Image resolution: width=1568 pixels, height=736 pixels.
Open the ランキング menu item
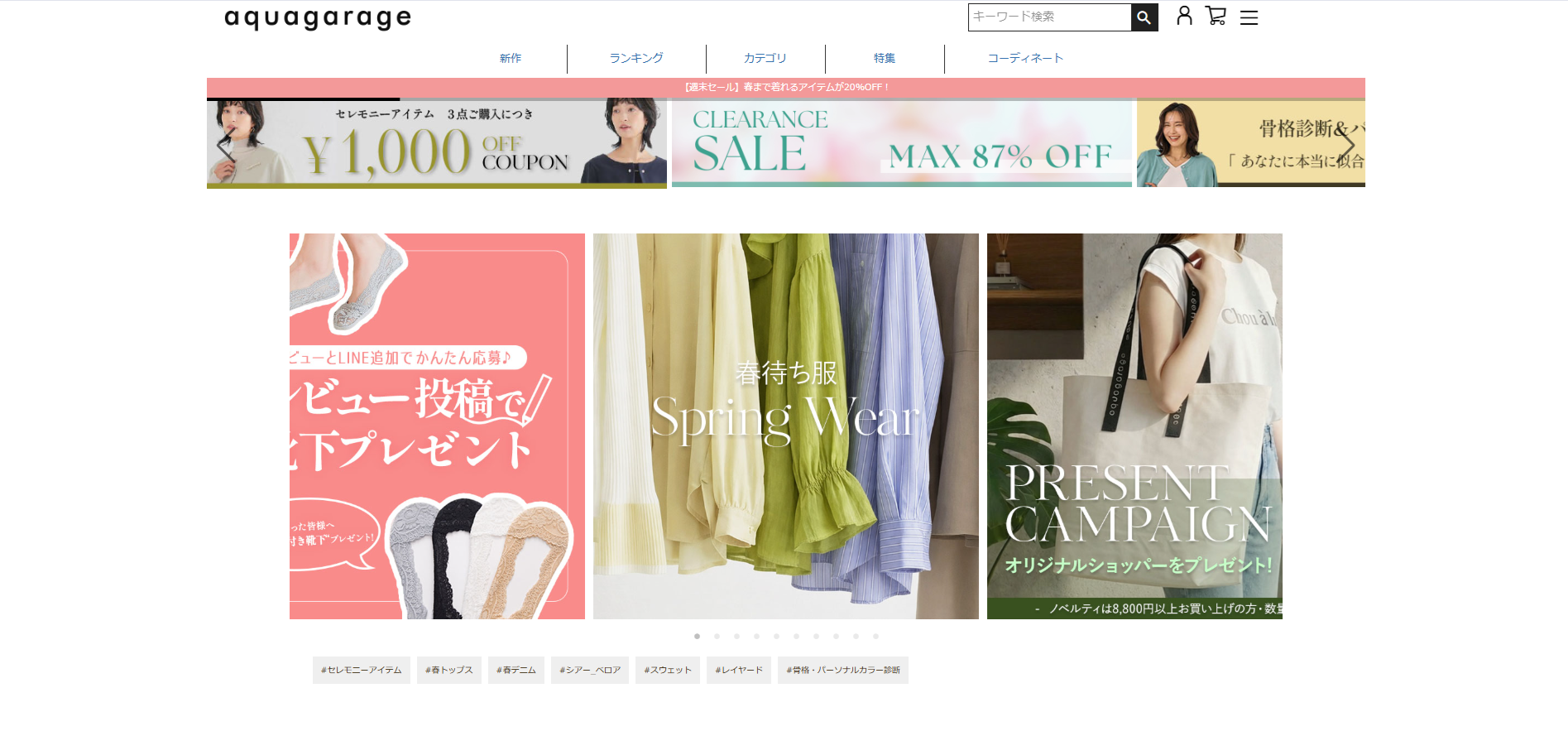tap(636, 59)
